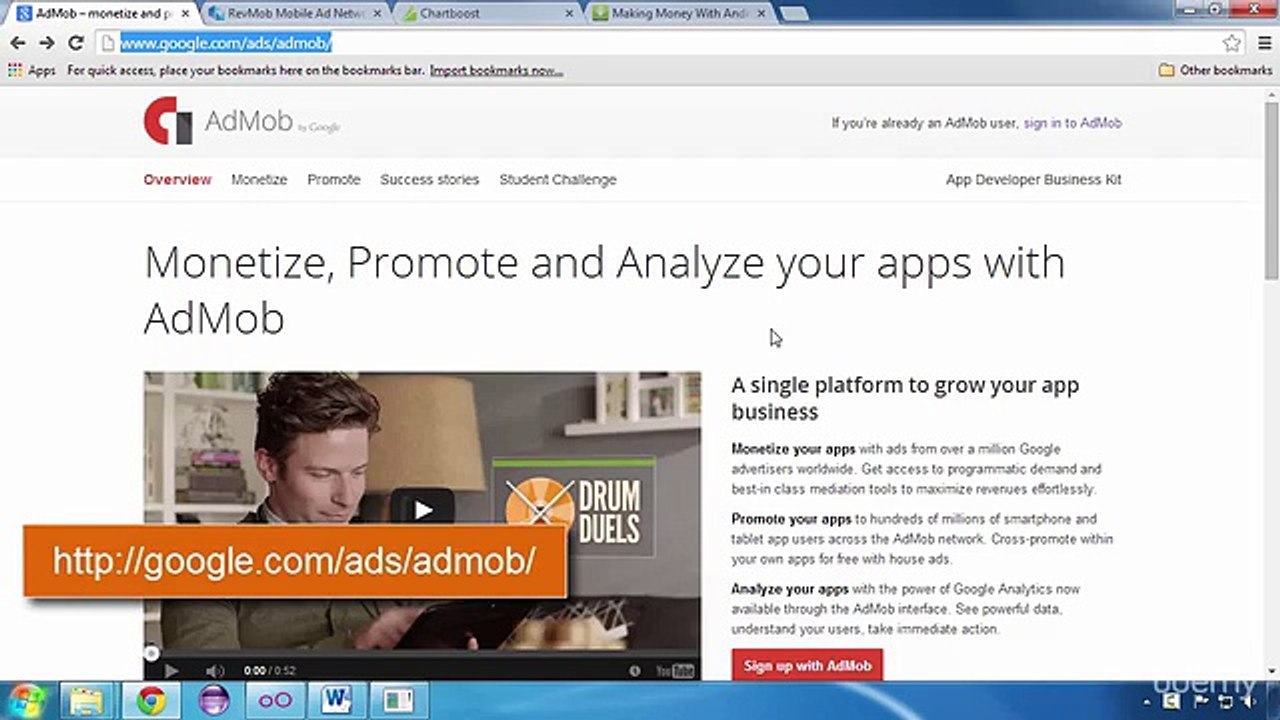Open the purple sphere app in taskbar

click(213, 701)
